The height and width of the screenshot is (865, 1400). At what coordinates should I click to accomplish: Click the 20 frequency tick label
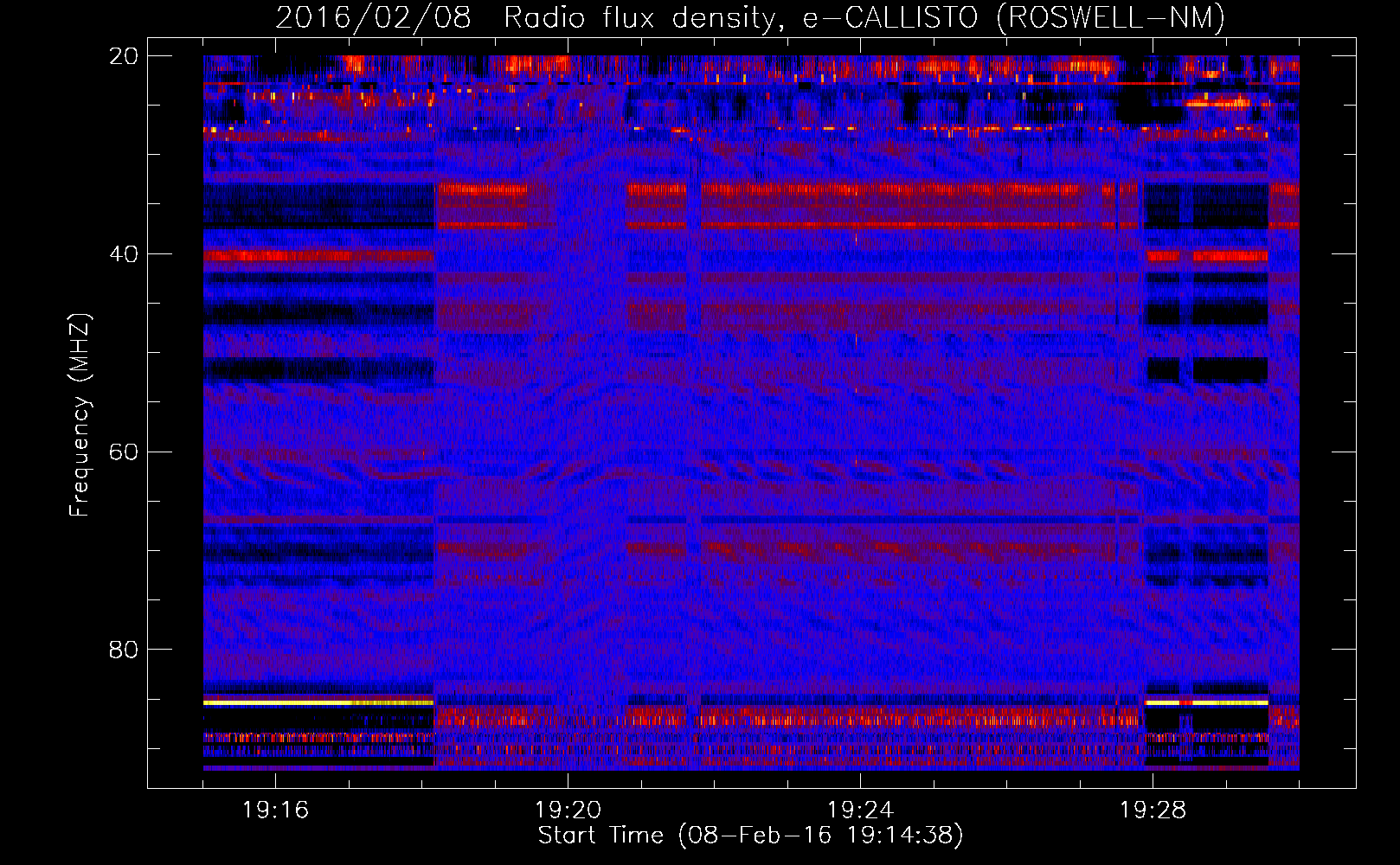[124, 56]
